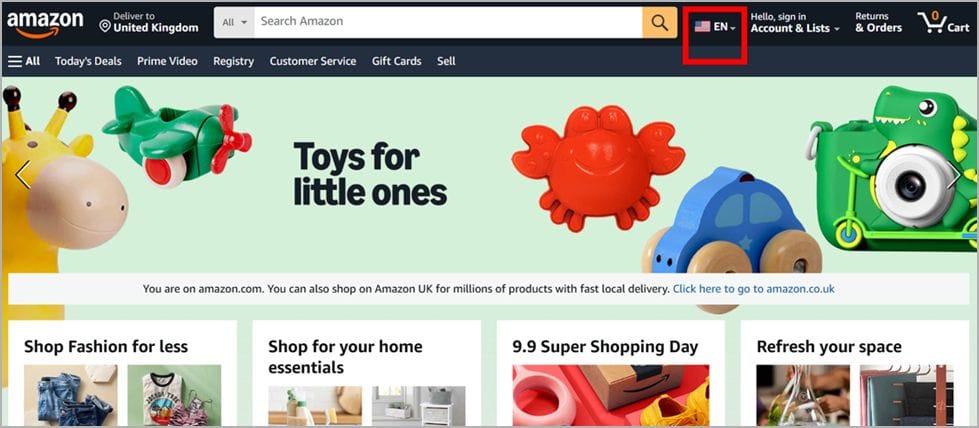Viewport: 979px width, 428px height.
Task: Open Today's Deals in navigation bar
Action: click(x=88, y=61)
